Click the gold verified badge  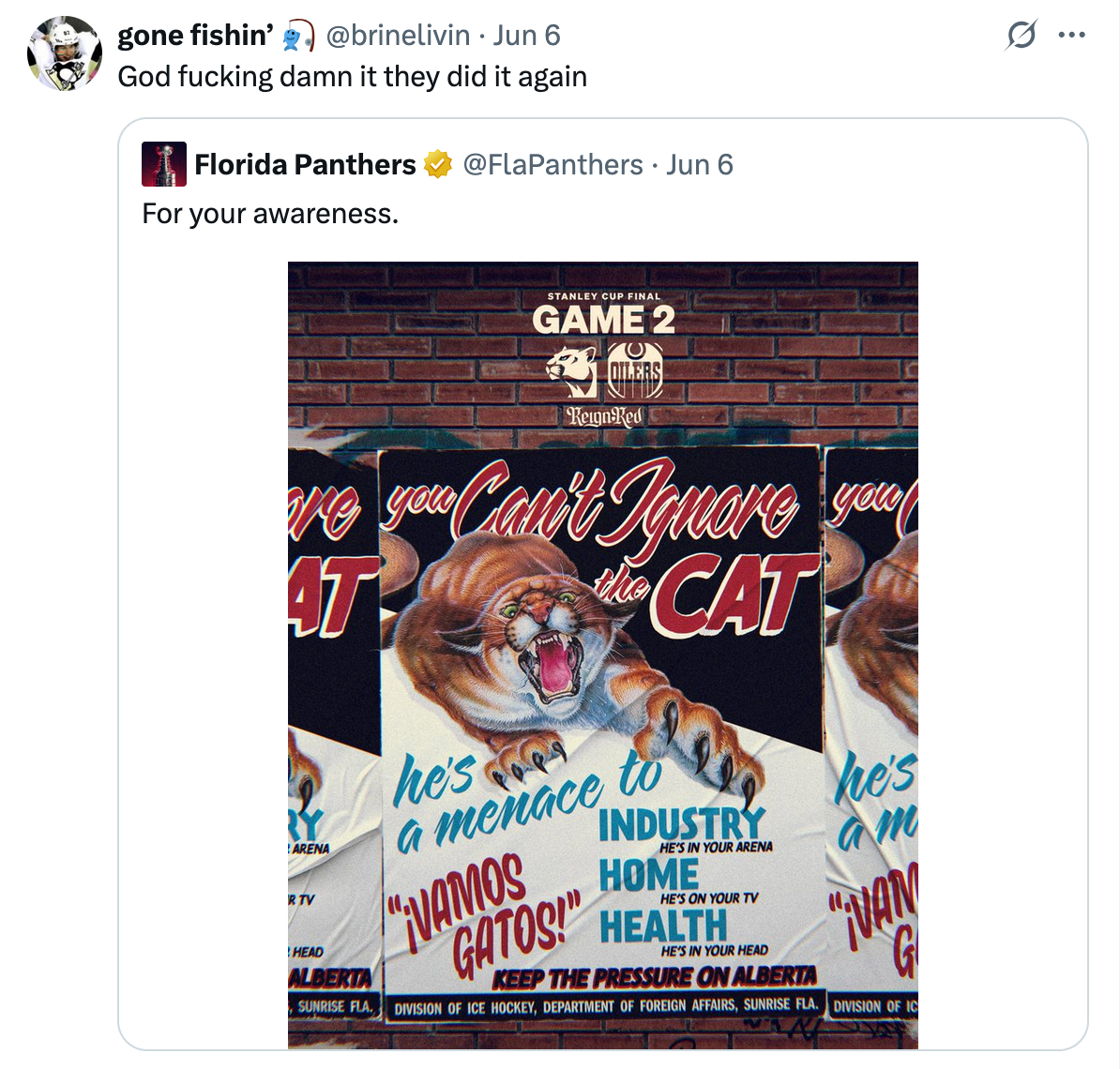(437, 165)
